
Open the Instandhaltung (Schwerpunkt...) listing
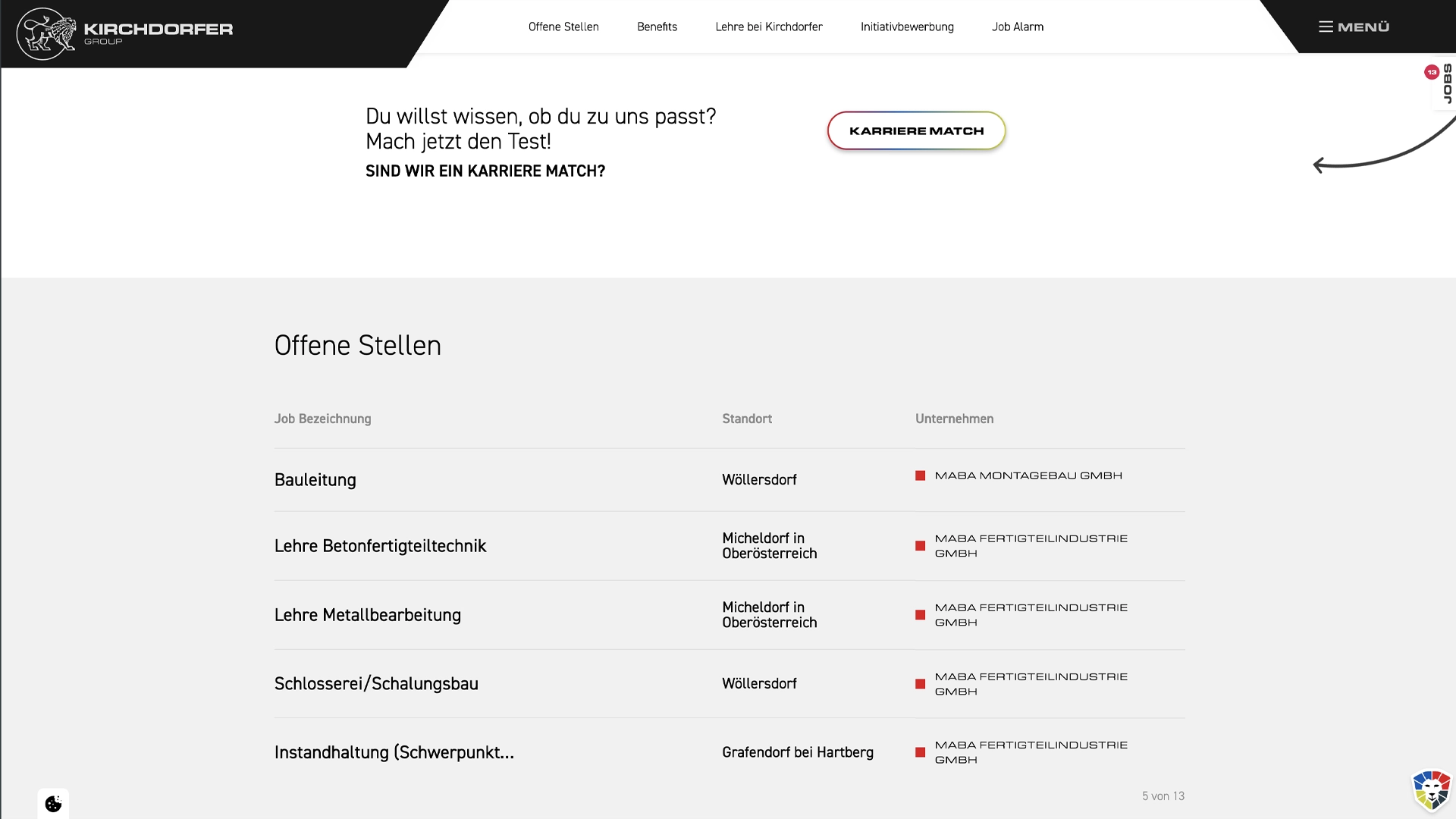coord(394,752)
